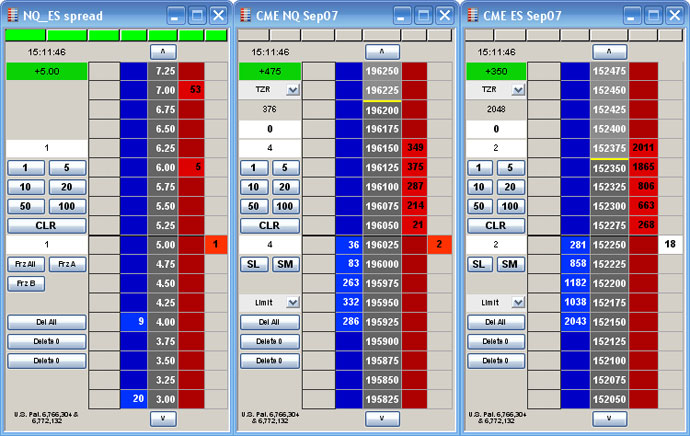Click Del All in CME ES Sep07 window
The image size is (690, 436).
click(494, 322)
